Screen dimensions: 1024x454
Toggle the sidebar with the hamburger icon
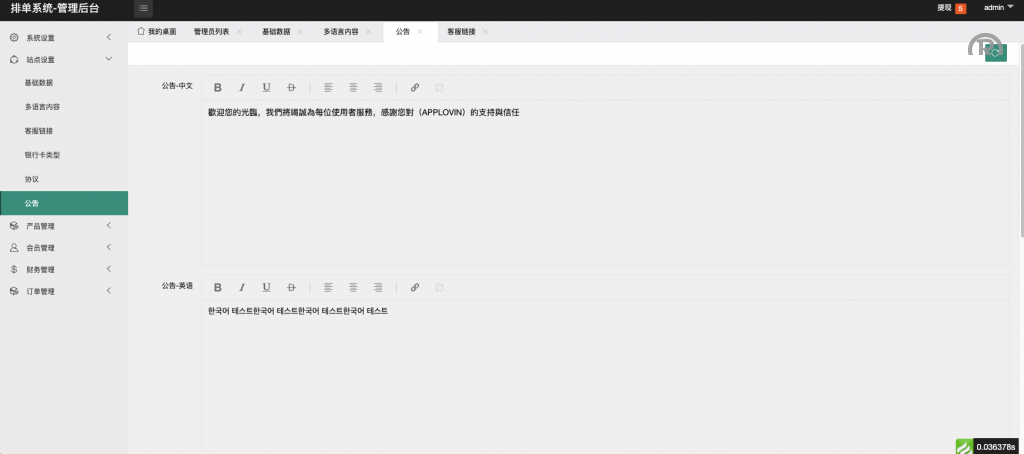pyautogui.click(x=144, y=8)
